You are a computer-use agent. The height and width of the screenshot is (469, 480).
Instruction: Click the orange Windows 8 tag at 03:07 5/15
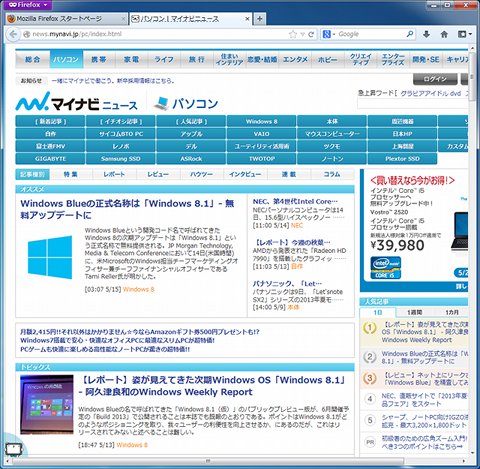pos(139,289)
